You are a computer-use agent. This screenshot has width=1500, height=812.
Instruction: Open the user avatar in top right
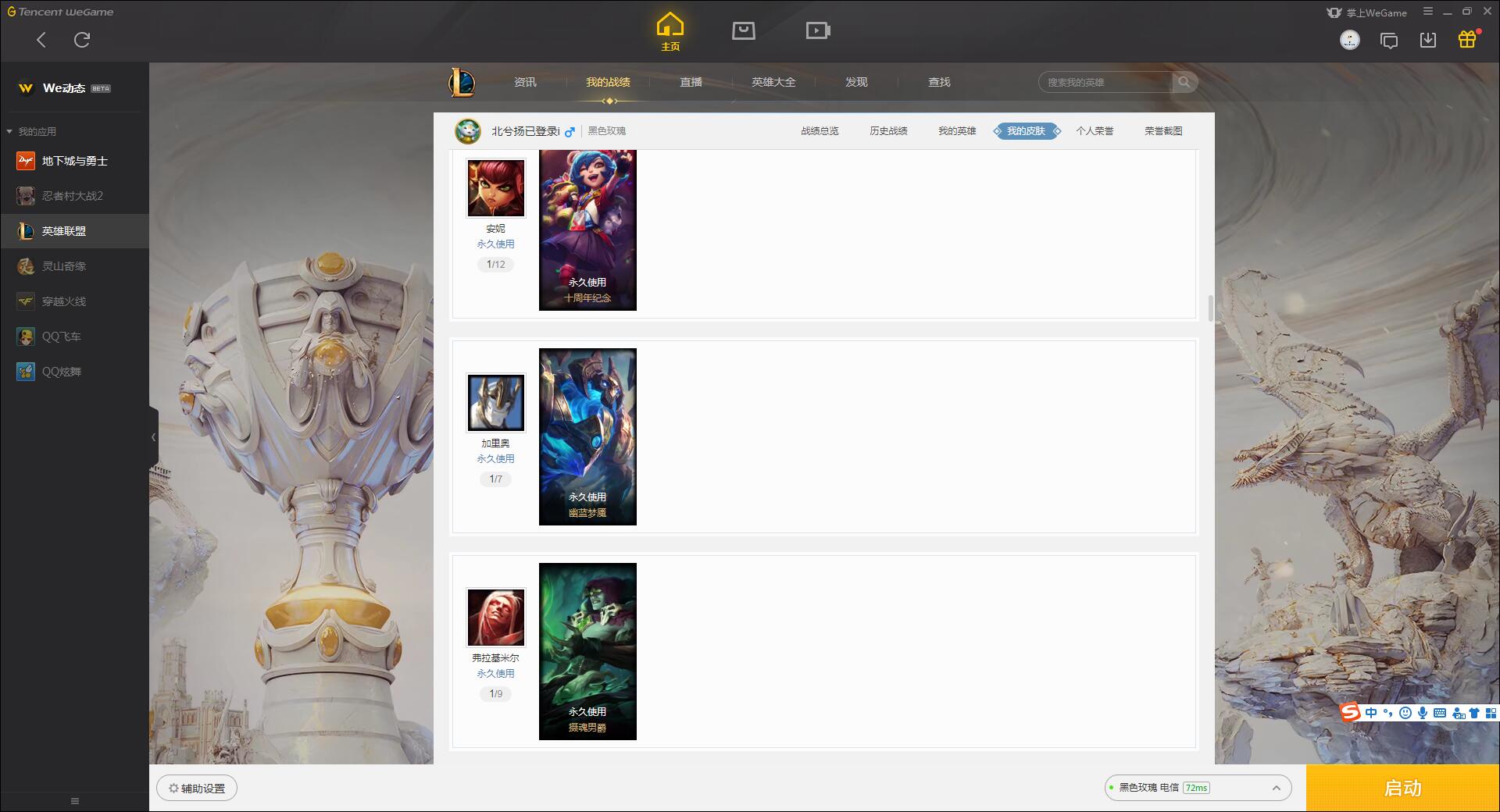coord(1350,40)
